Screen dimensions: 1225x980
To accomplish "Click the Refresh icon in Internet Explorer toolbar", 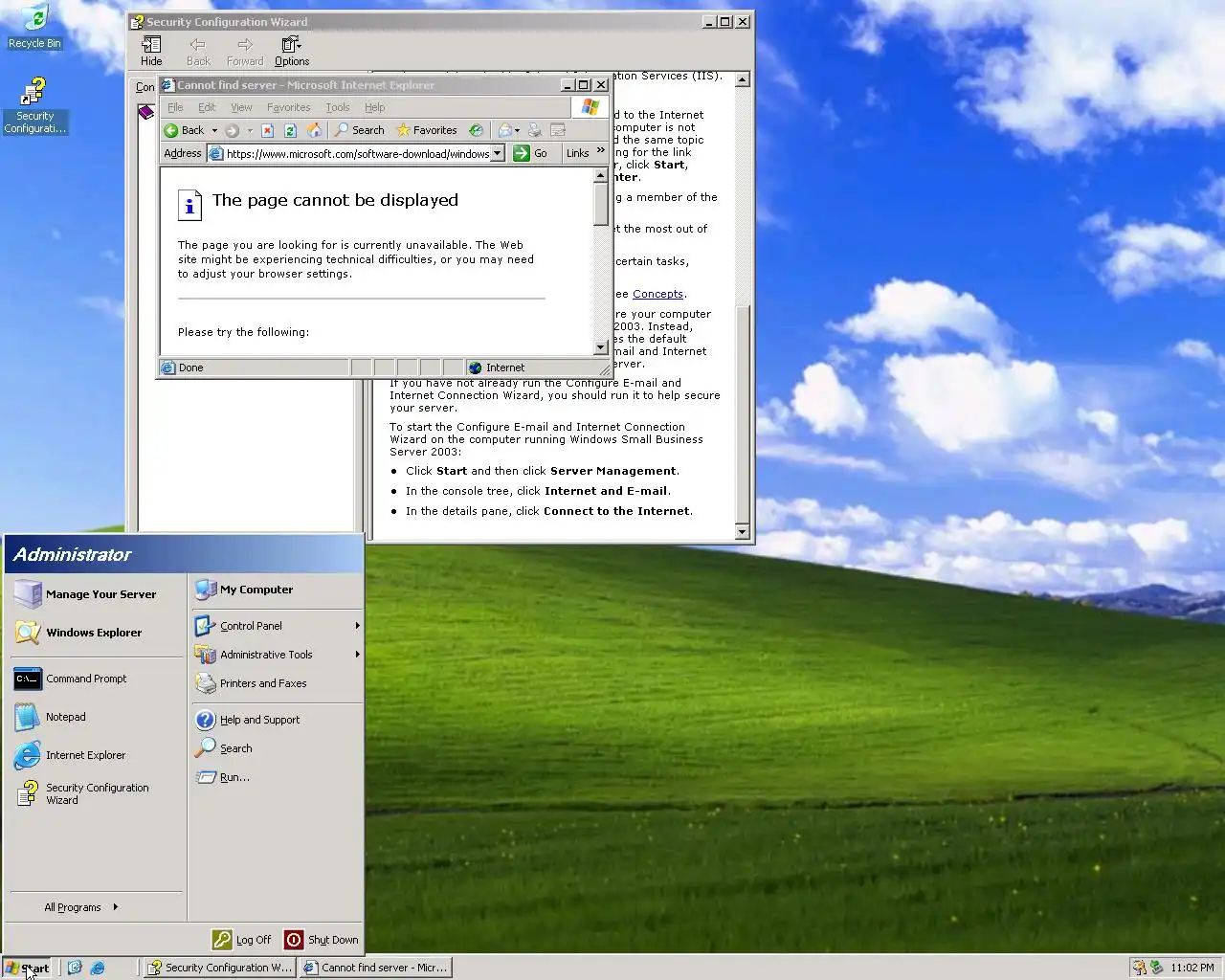I will tap(290, 130).
